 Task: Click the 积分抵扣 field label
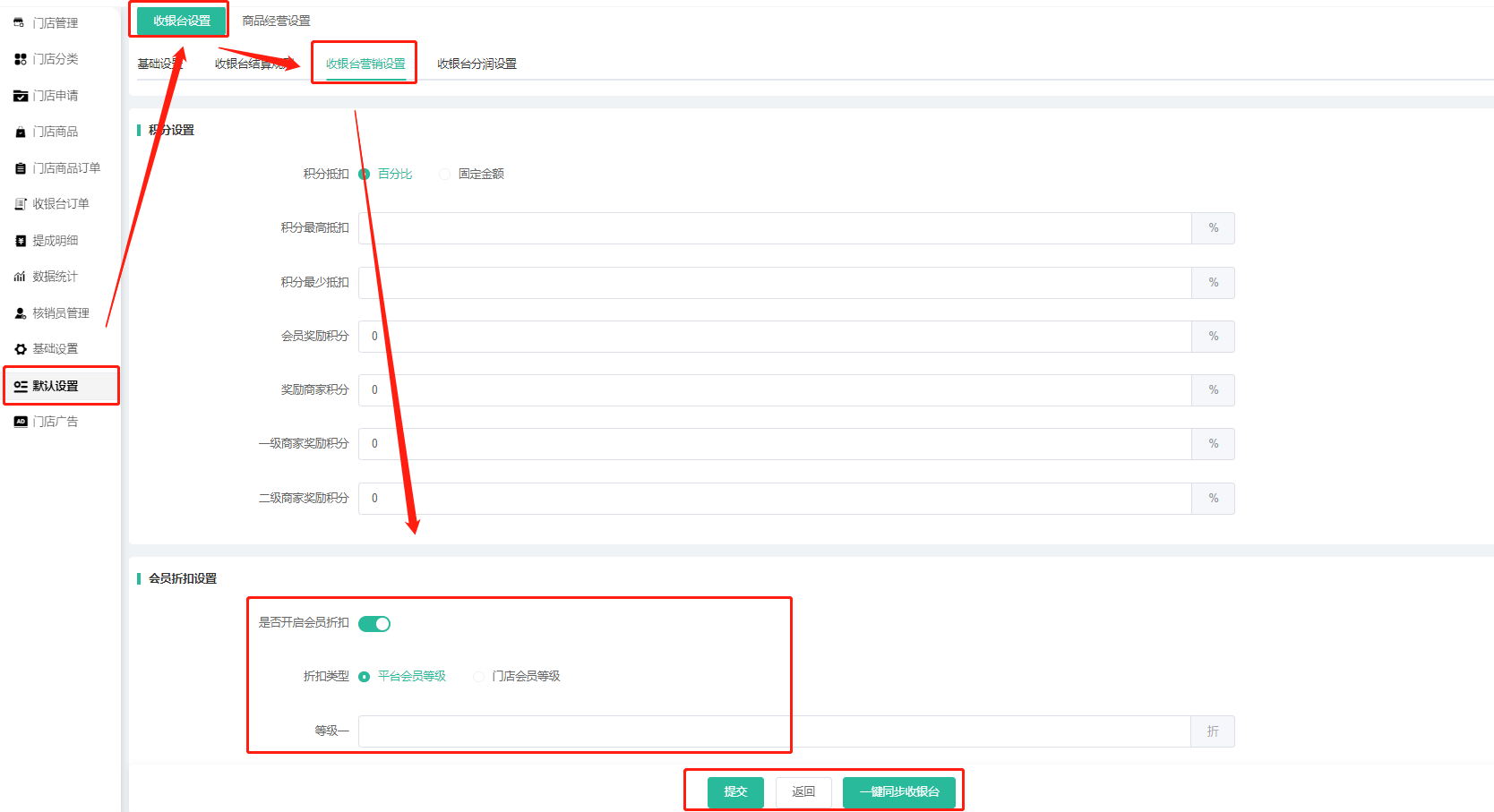coord(326,174)
